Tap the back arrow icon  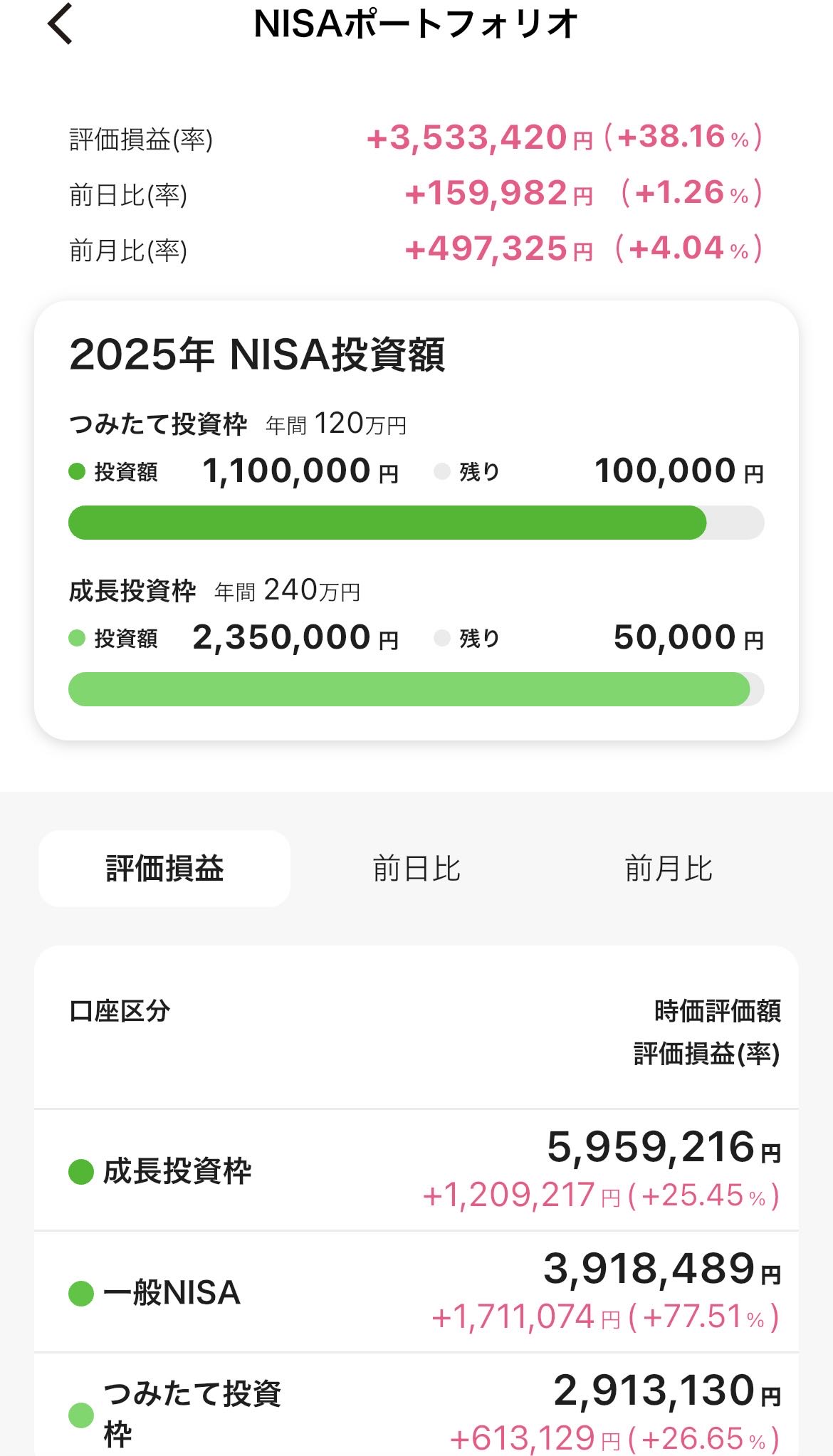tap(61, 24)
